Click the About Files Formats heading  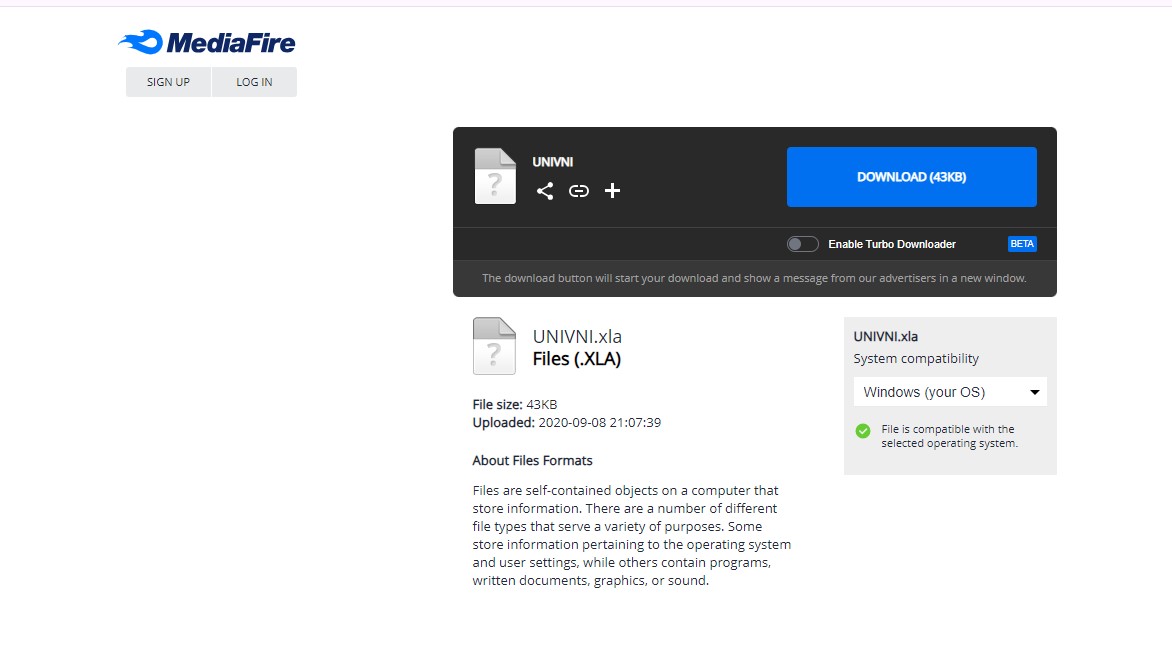pos(532,461)
